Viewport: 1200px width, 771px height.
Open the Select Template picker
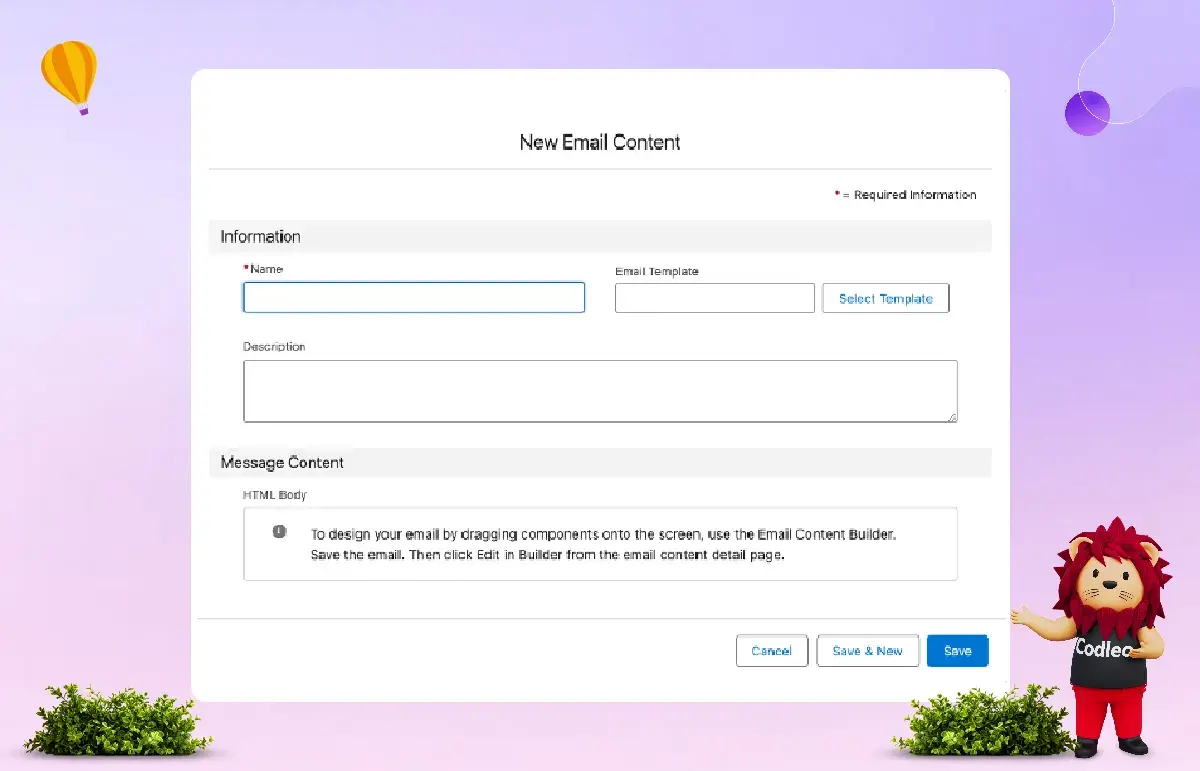click(886, 298)
